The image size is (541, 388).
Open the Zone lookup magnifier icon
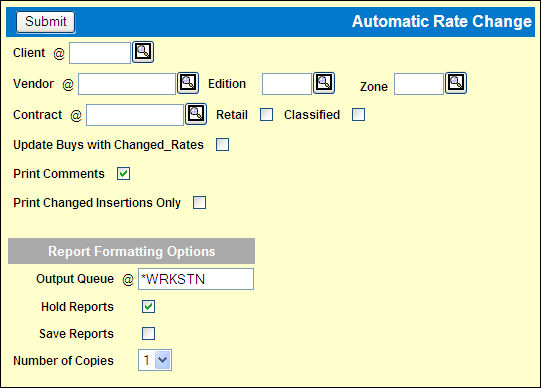(456, 83)
